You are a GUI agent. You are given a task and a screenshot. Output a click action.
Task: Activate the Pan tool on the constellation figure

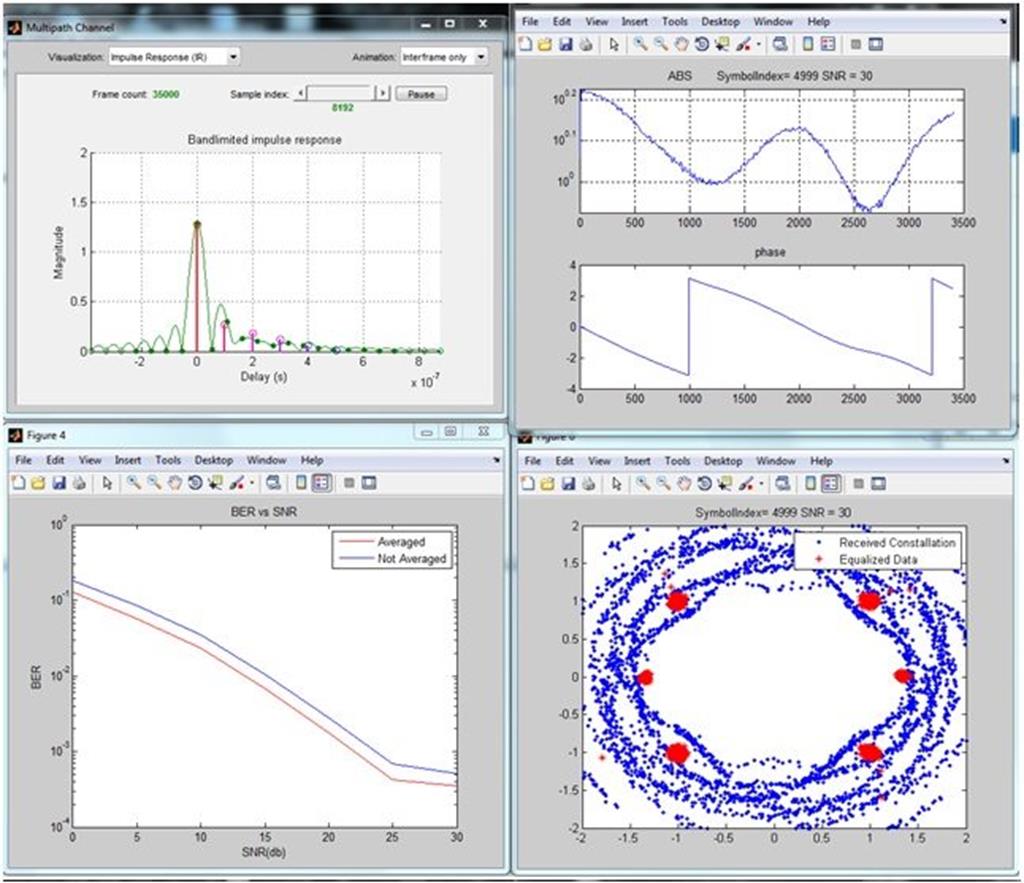pyautogui.click(x=684, y=483)
